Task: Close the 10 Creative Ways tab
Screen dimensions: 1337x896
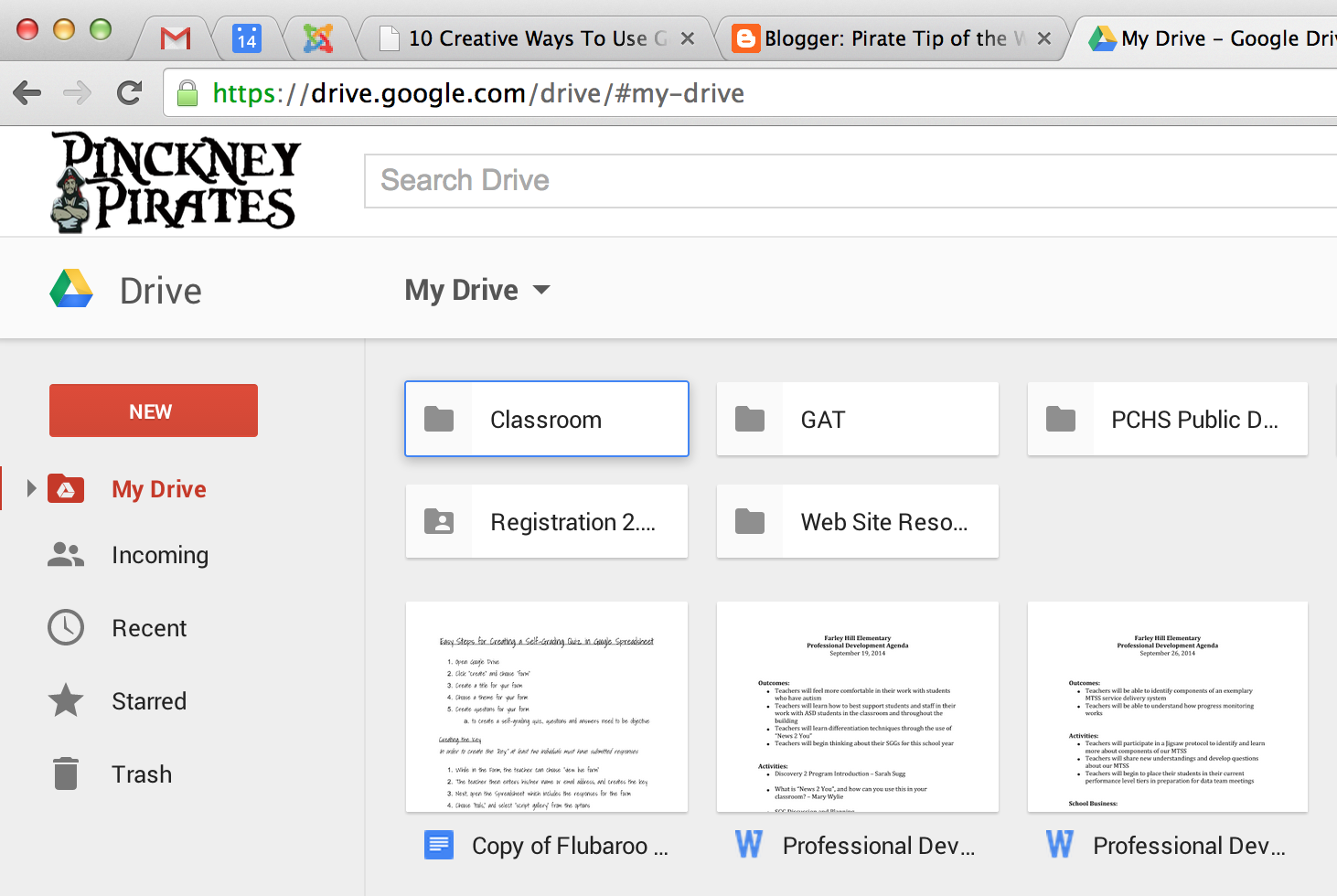Action: tap(688, 38)
